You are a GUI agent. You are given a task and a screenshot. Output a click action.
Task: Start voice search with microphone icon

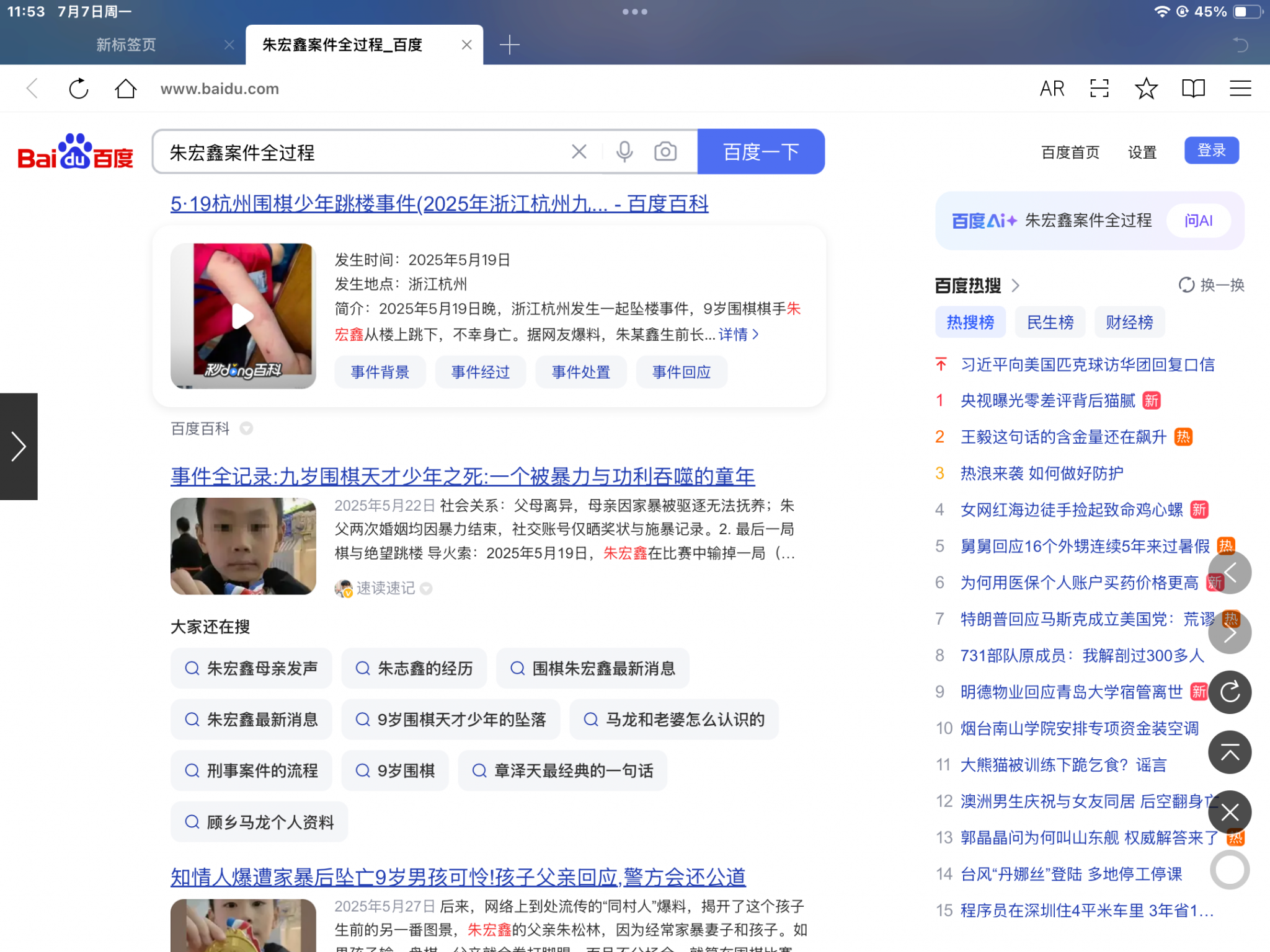pos(624,152)
